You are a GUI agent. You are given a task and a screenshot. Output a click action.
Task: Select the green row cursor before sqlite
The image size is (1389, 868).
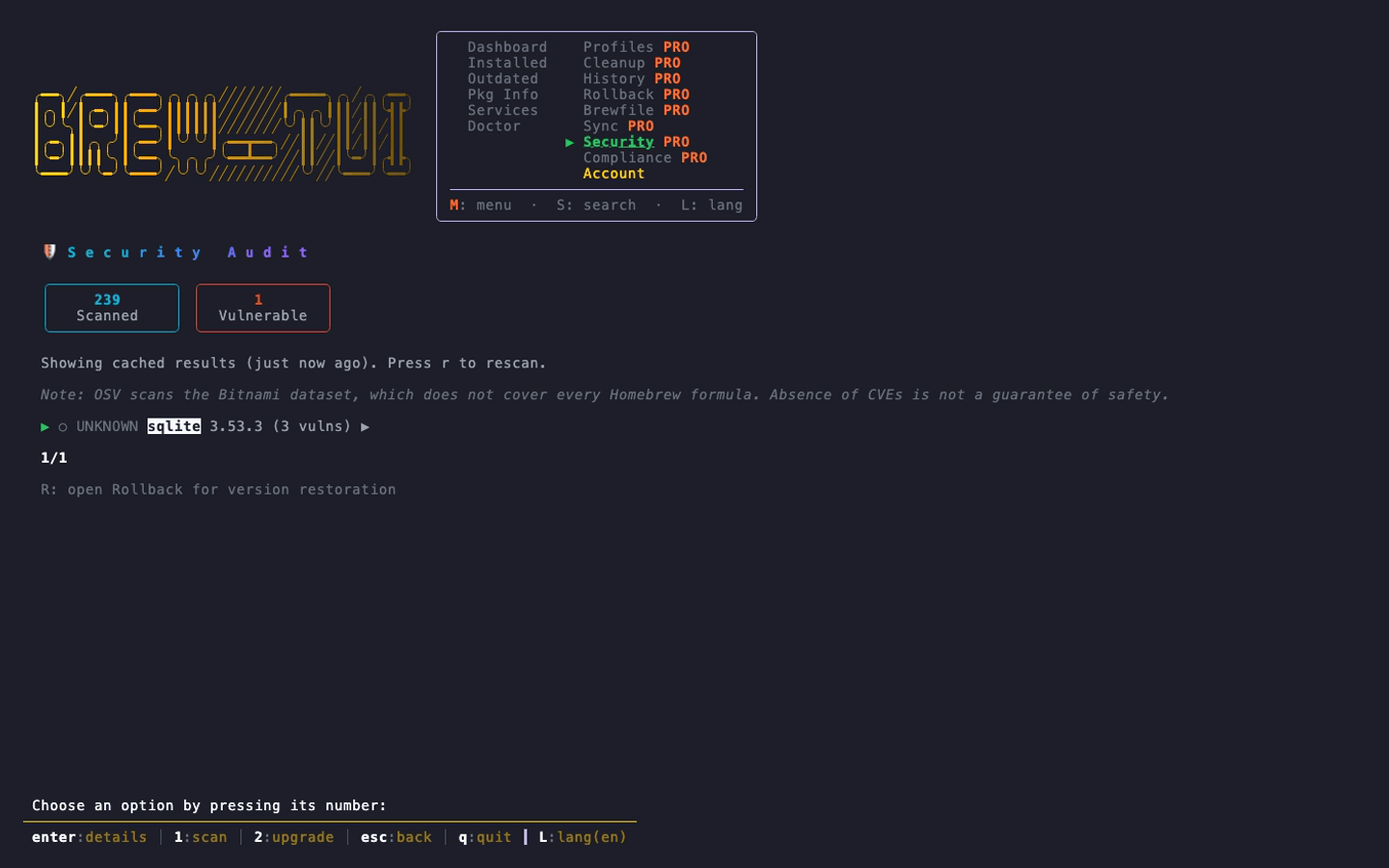tap(45, 426)
